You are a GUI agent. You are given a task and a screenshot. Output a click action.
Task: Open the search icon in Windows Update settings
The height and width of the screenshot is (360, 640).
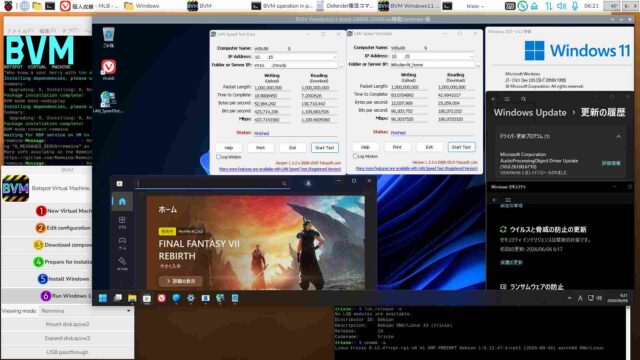[x=523, y=99]
